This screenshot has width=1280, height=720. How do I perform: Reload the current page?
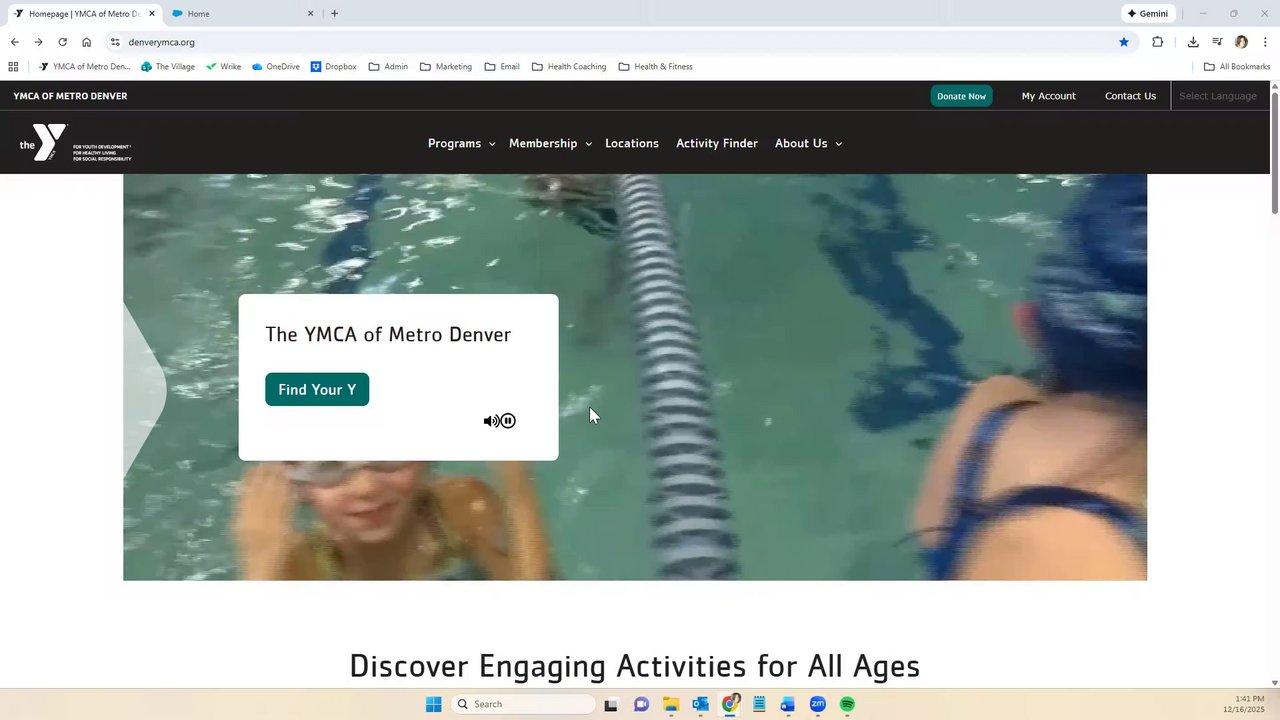62,42
